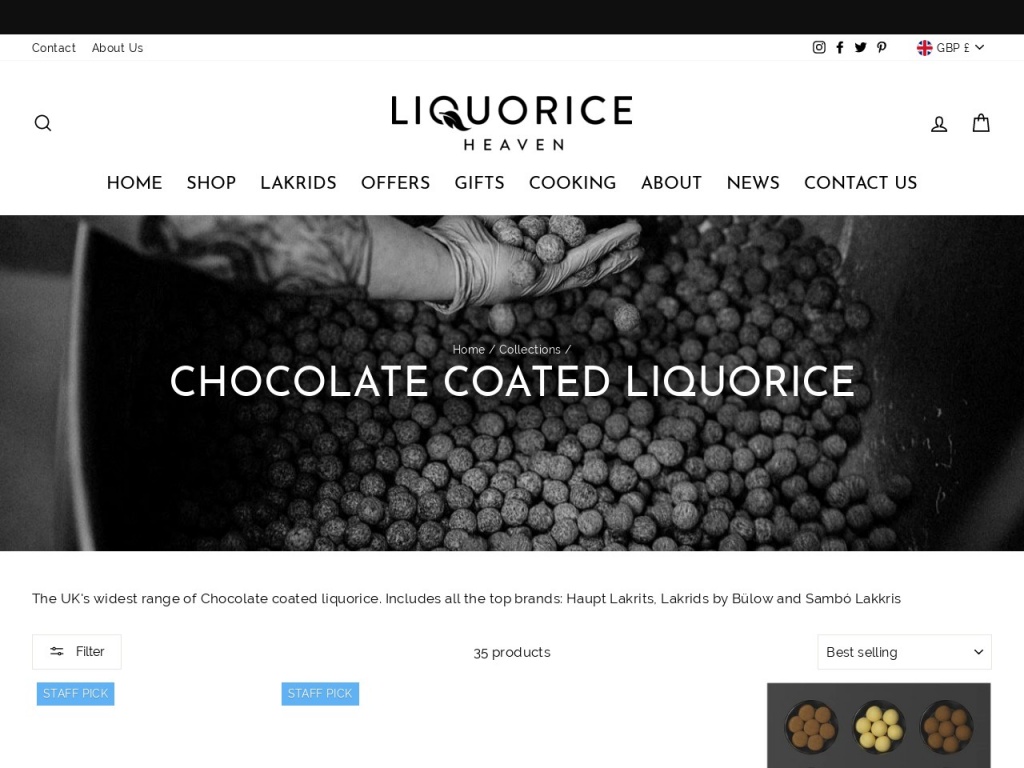Go to the SHOP menu

click(211, 183)
